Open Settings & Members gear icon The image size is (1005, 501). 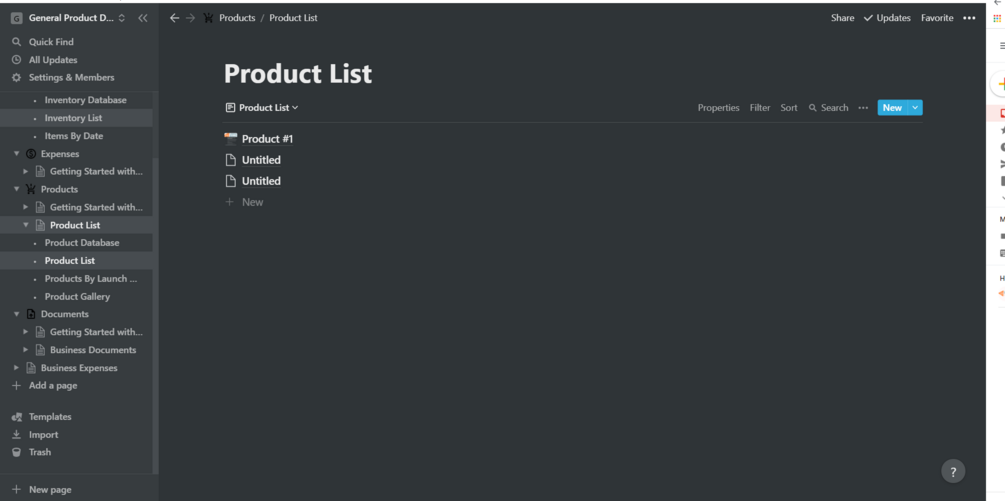pyautogui.click(x=16, y=78)
